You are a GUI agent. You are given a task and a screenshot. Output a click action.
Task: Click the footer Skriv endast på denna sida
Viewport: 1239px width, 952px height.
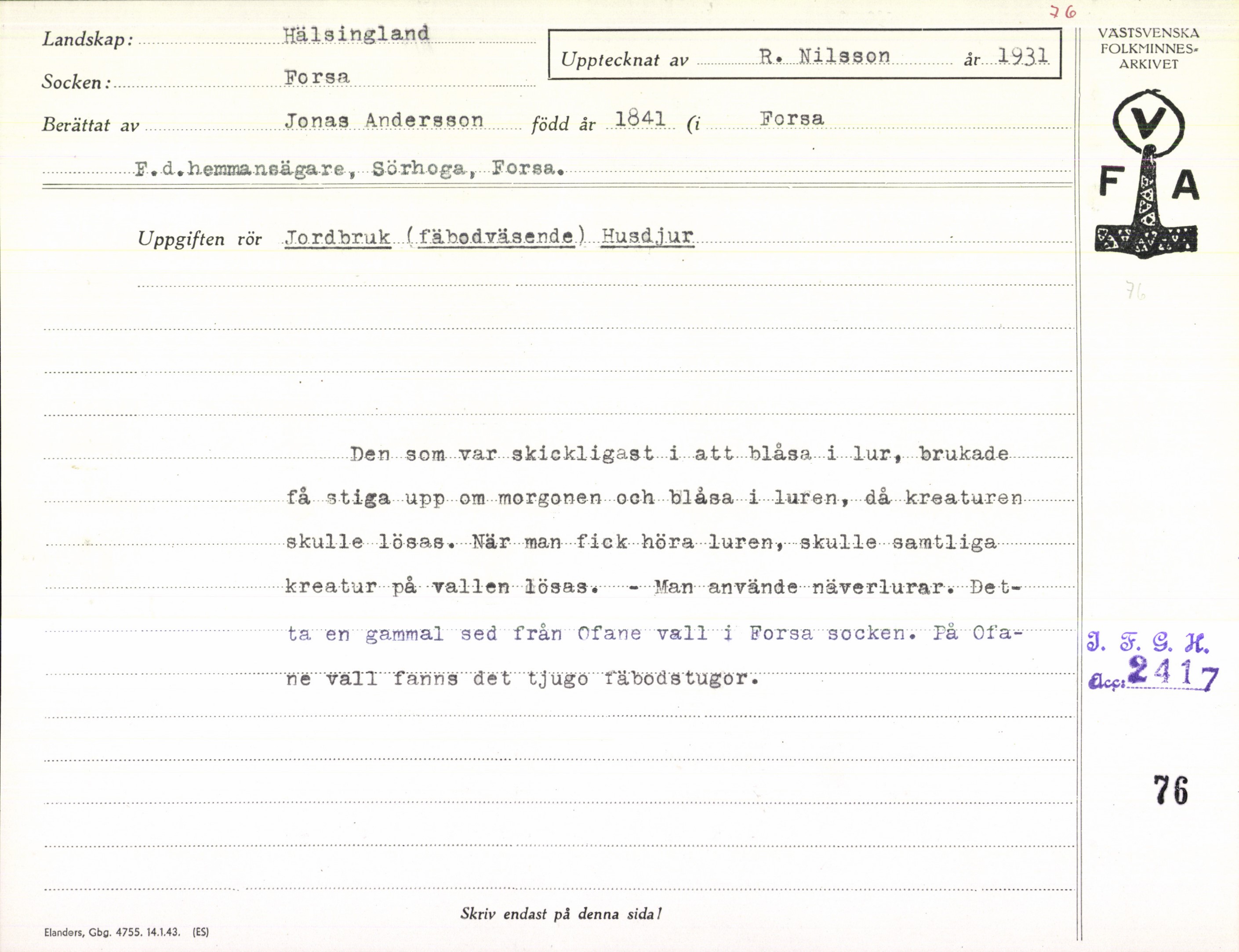click(x=560, y=913)
